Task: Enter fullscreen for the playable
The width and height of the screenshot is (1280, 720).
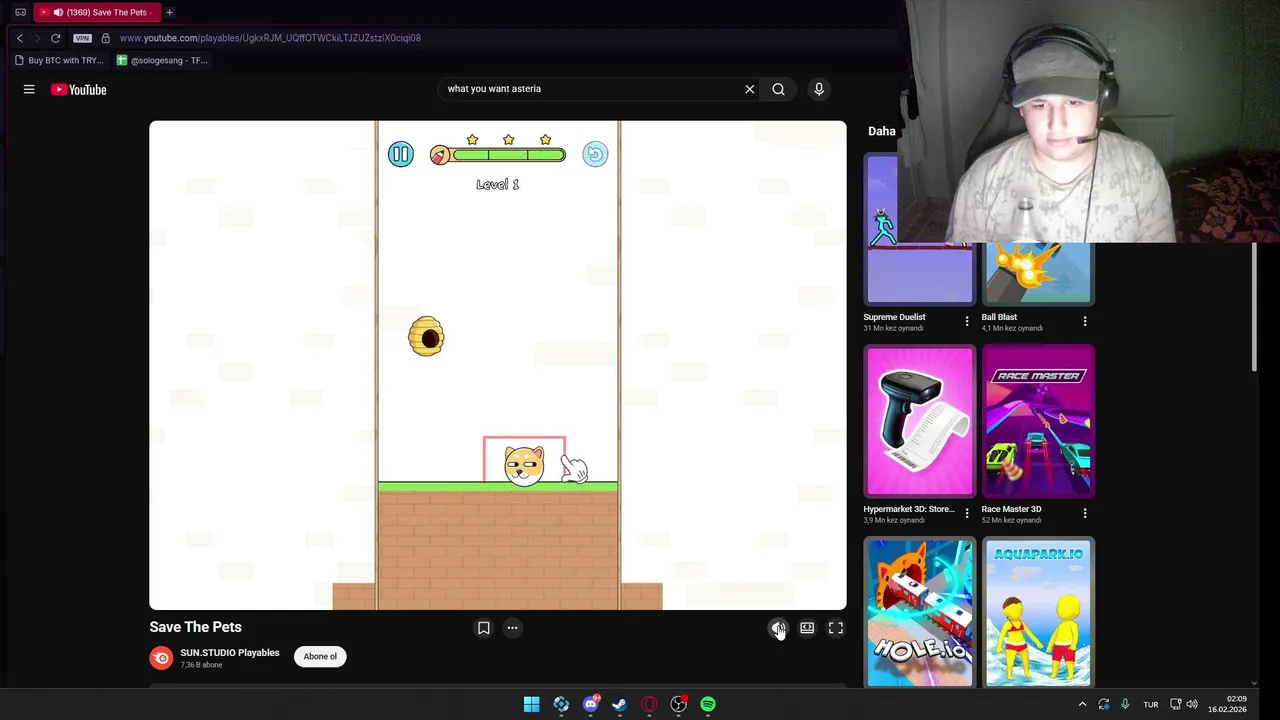Action: pos(836,628)
